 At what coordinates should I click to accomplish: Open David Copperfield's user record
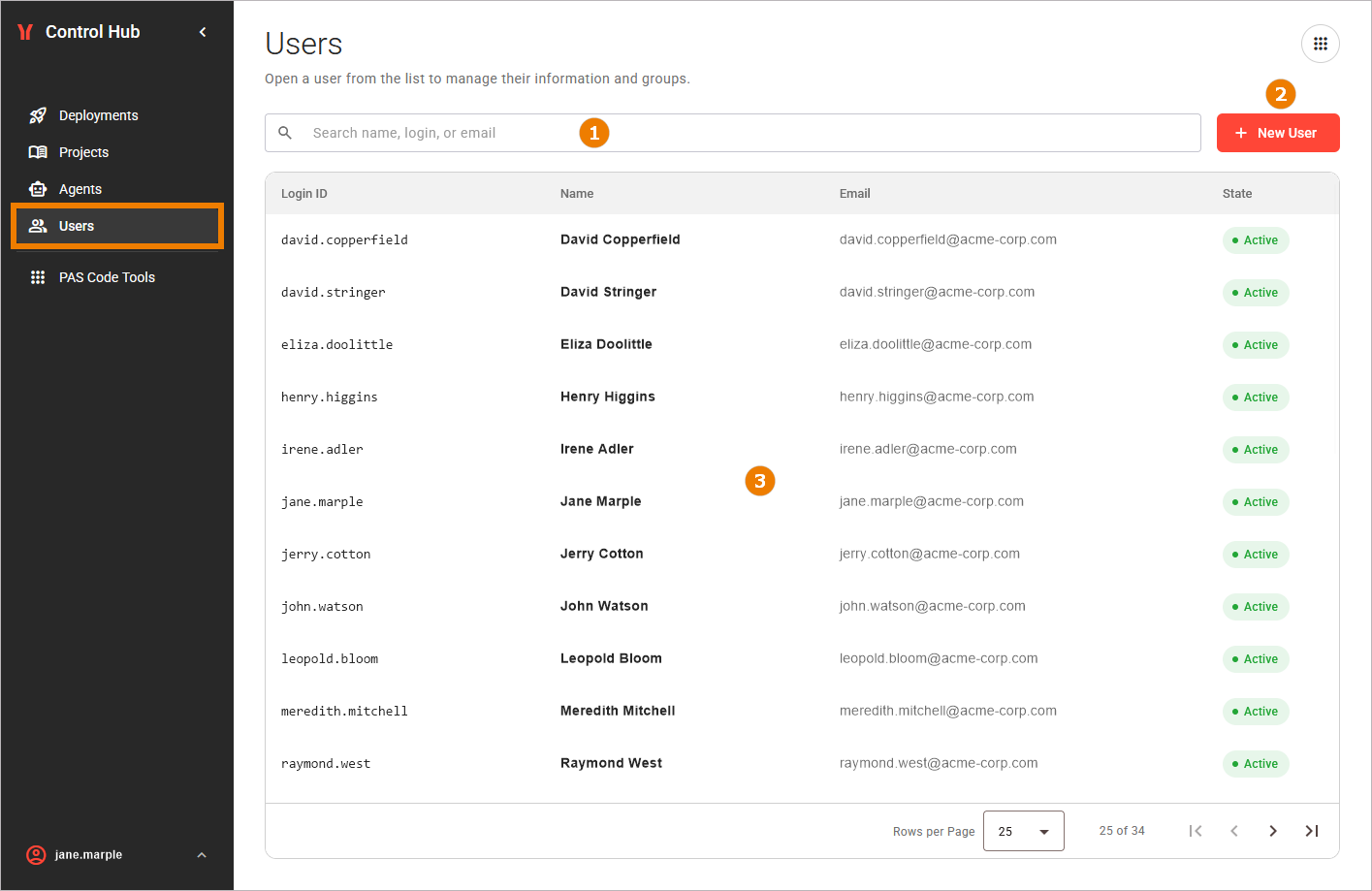[802, 239]
